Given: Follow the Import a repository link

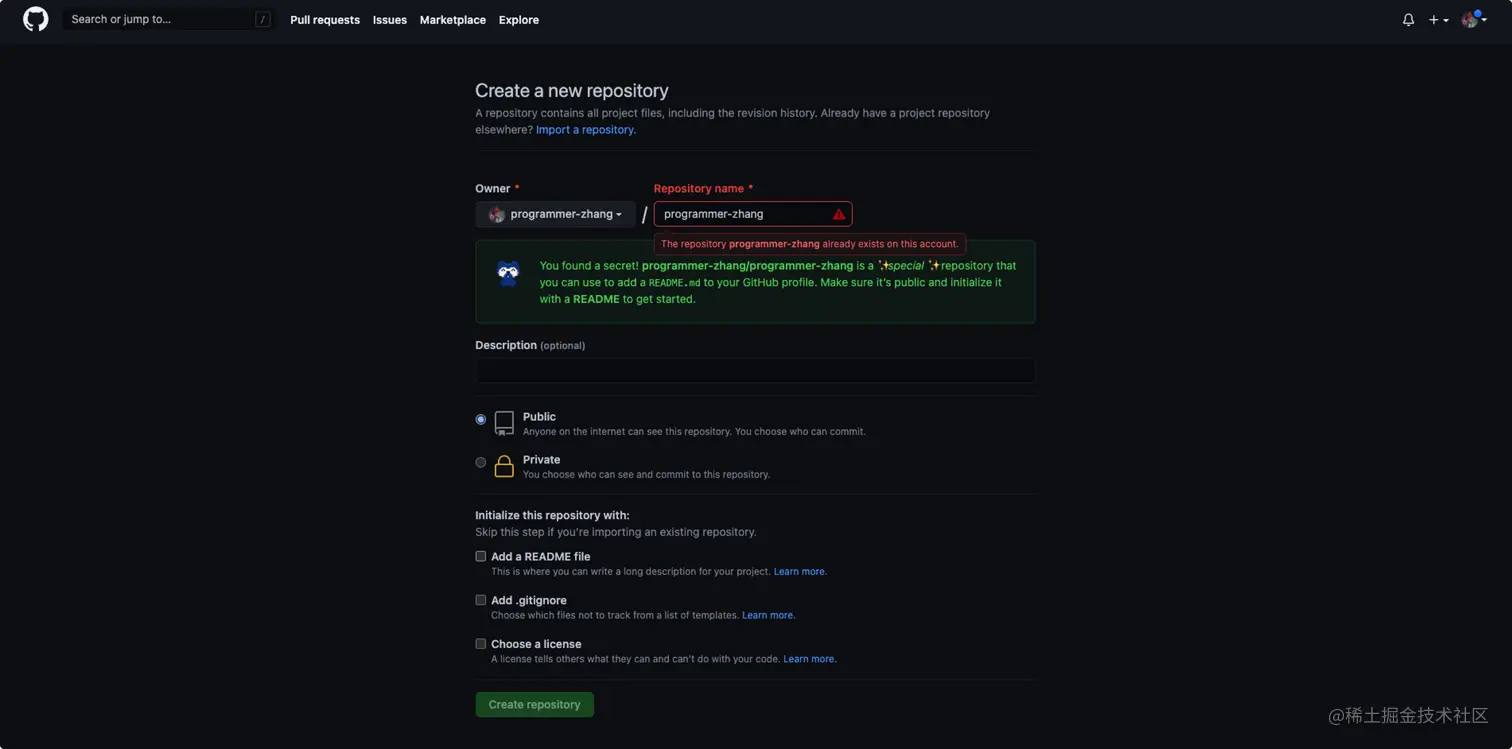Looking at the screenshot, I should [x=585, y=130].
